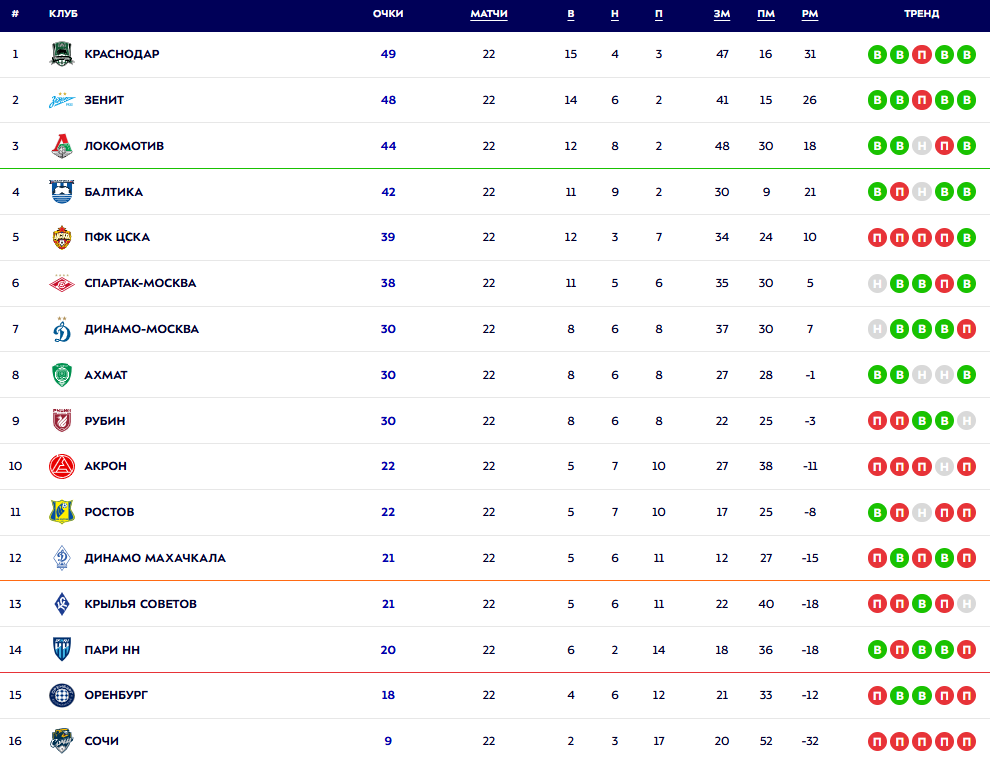
Task: Open the Lokomotiv crest icon
Action: 62,146
